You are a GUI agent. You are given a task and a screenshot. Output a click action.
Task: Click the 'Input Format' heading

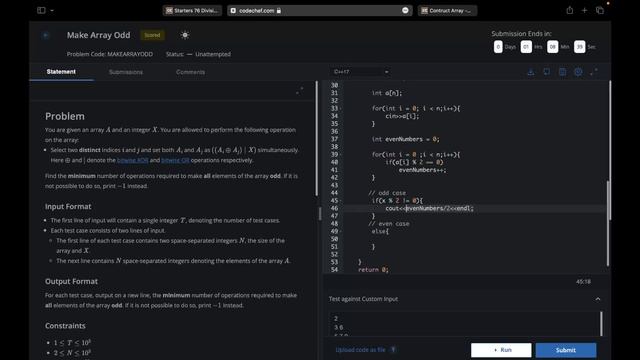(68, 207)
